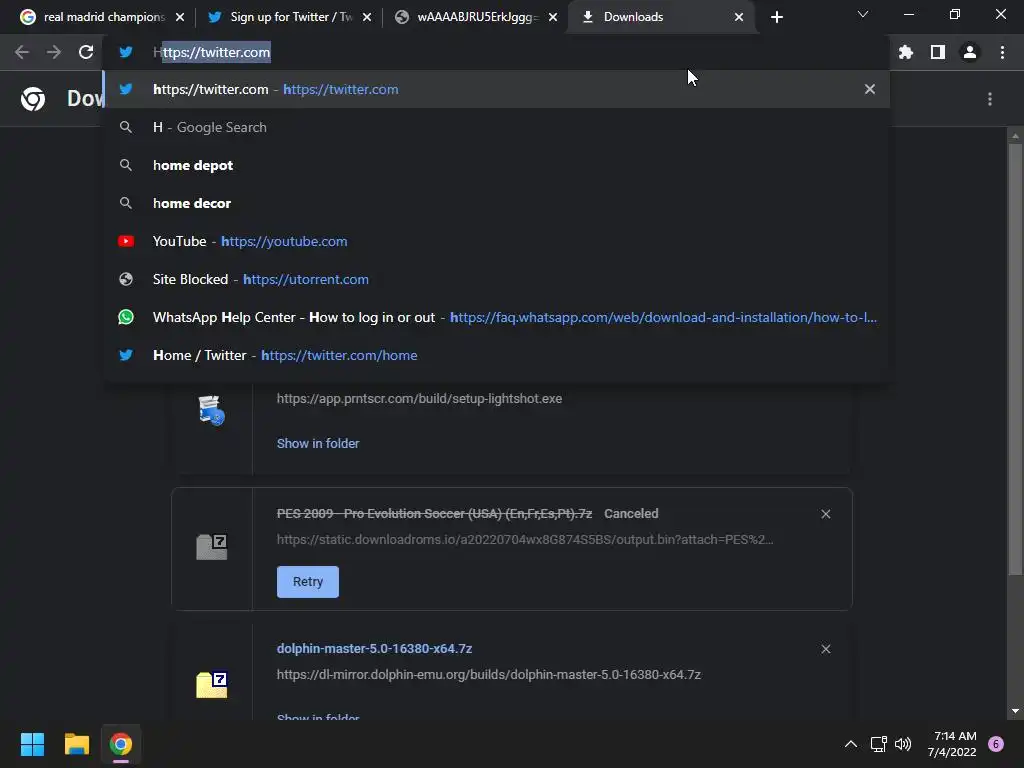Remove the dolphin-master entry from list
The image size is (1024, 768).
(x=825, y=648)
